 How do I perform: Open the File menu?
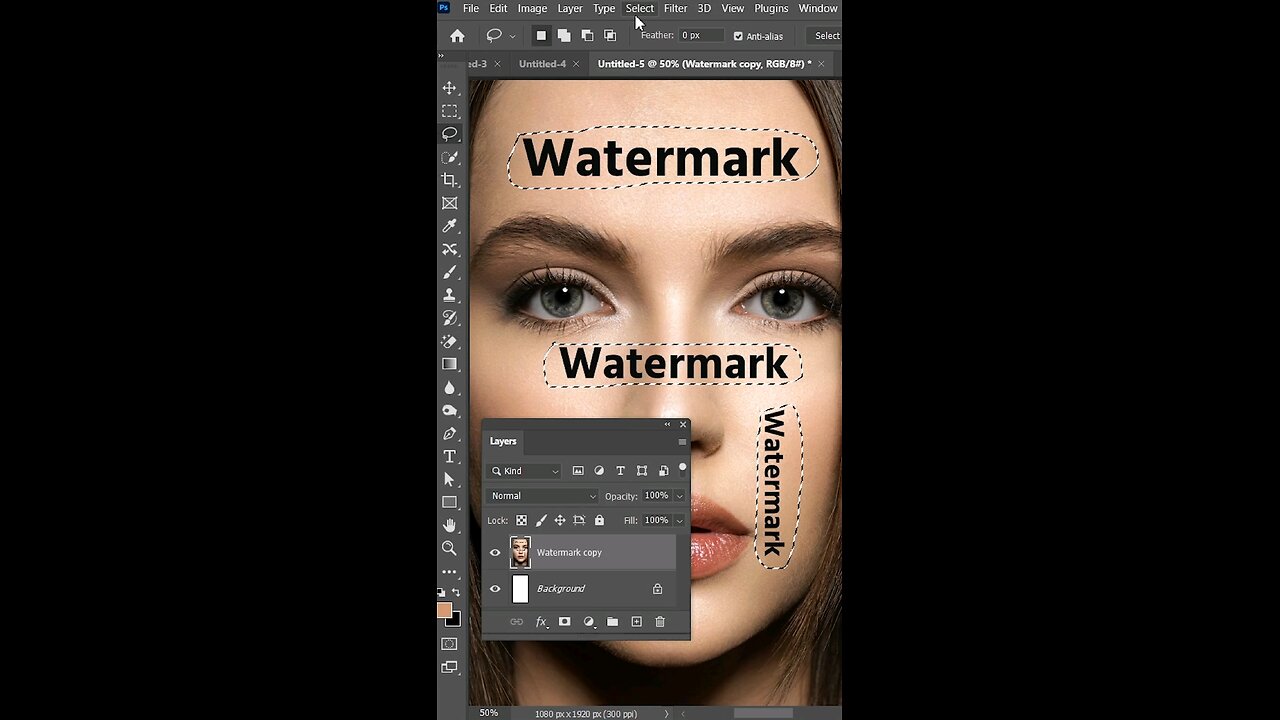click(470, 8)
